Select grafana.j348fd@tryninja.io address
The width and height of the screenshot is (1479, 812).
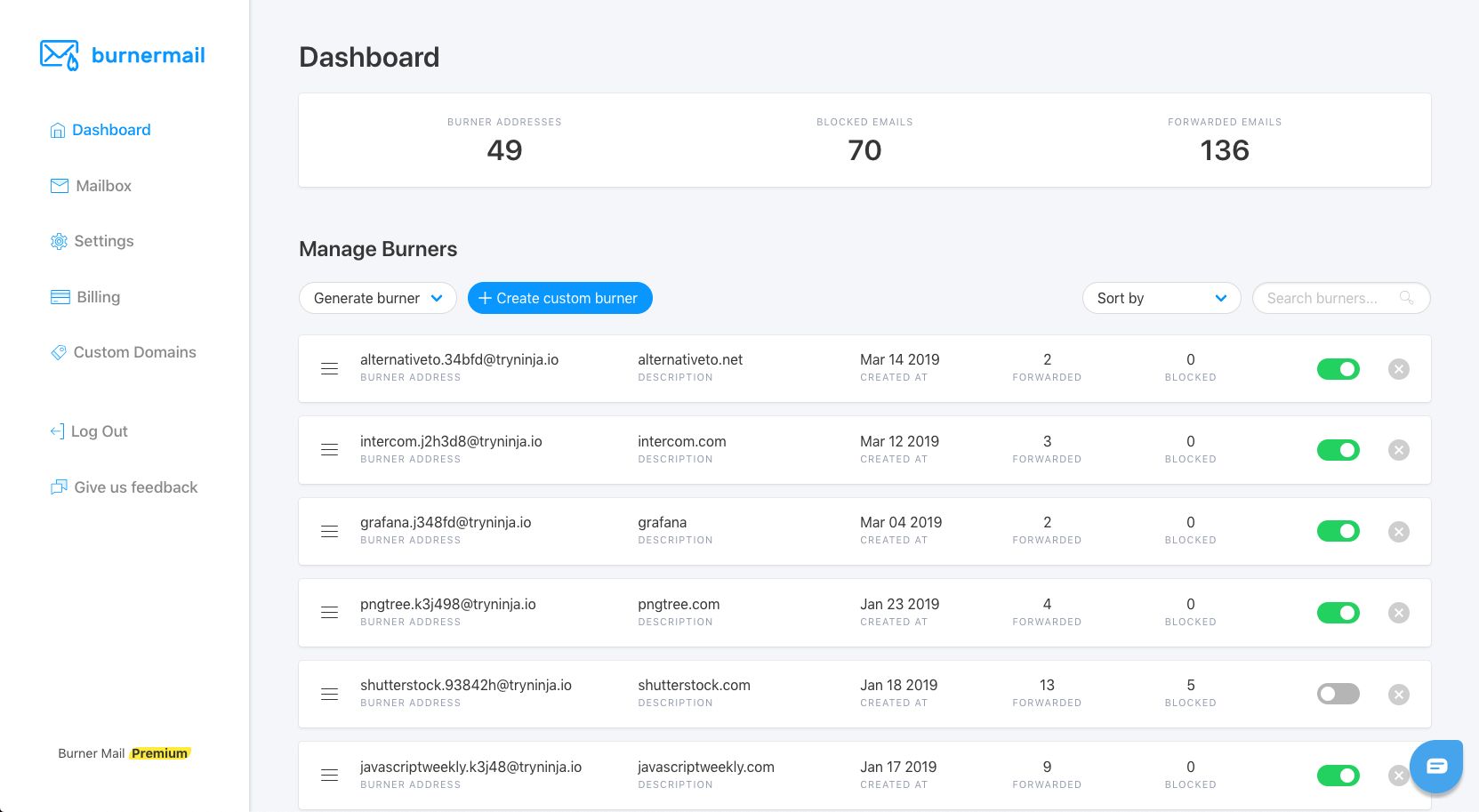point(446,522)
